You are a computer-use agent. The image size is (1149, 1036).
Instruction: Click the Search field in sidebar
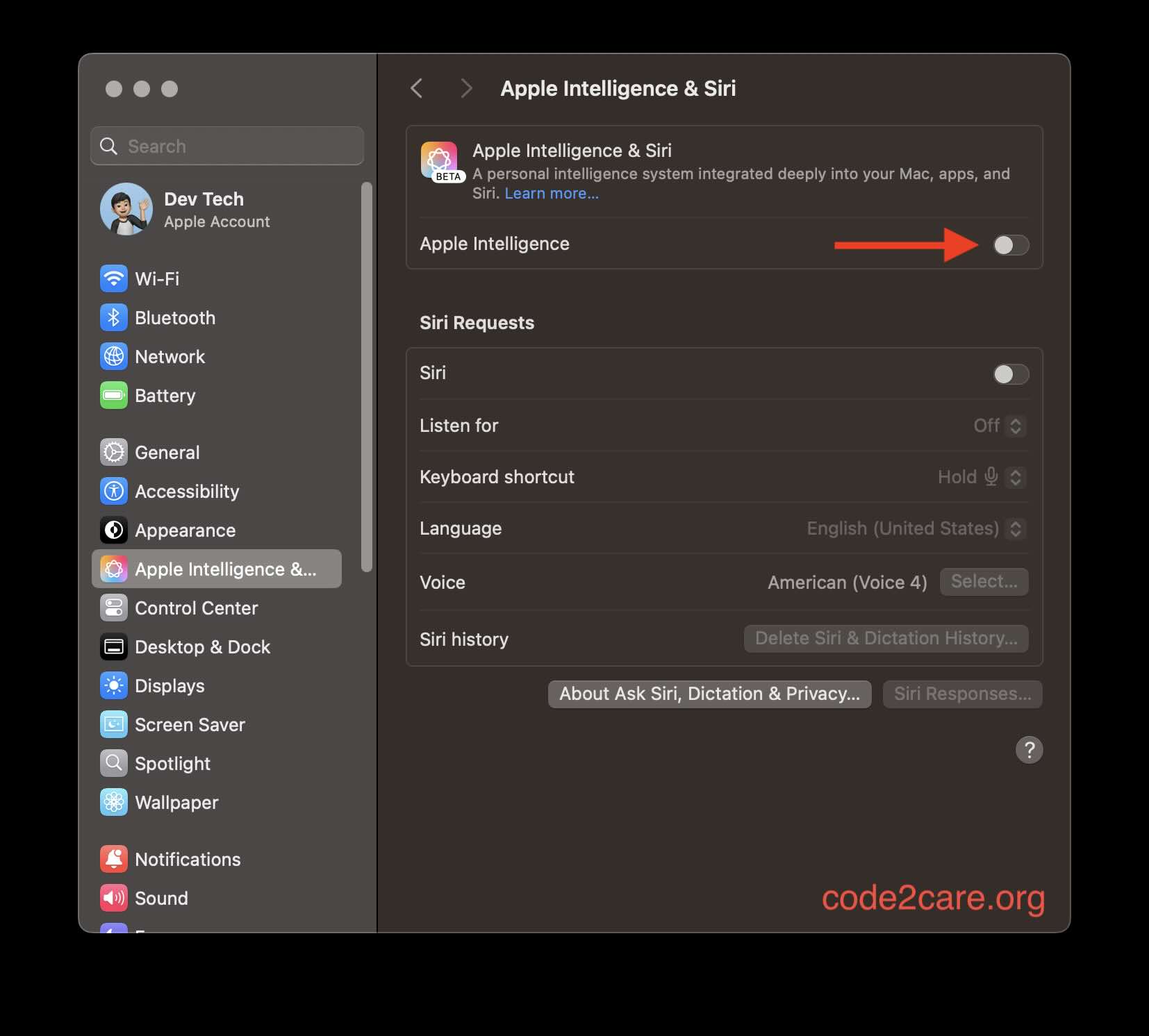(x=227, y=147)
